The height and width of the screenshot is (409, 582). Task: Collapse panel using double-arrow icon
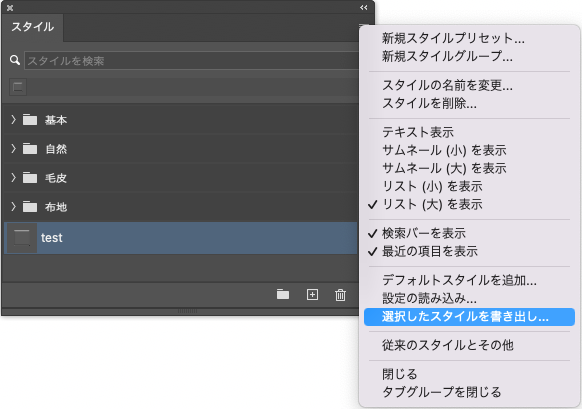[x=364, y=7]
